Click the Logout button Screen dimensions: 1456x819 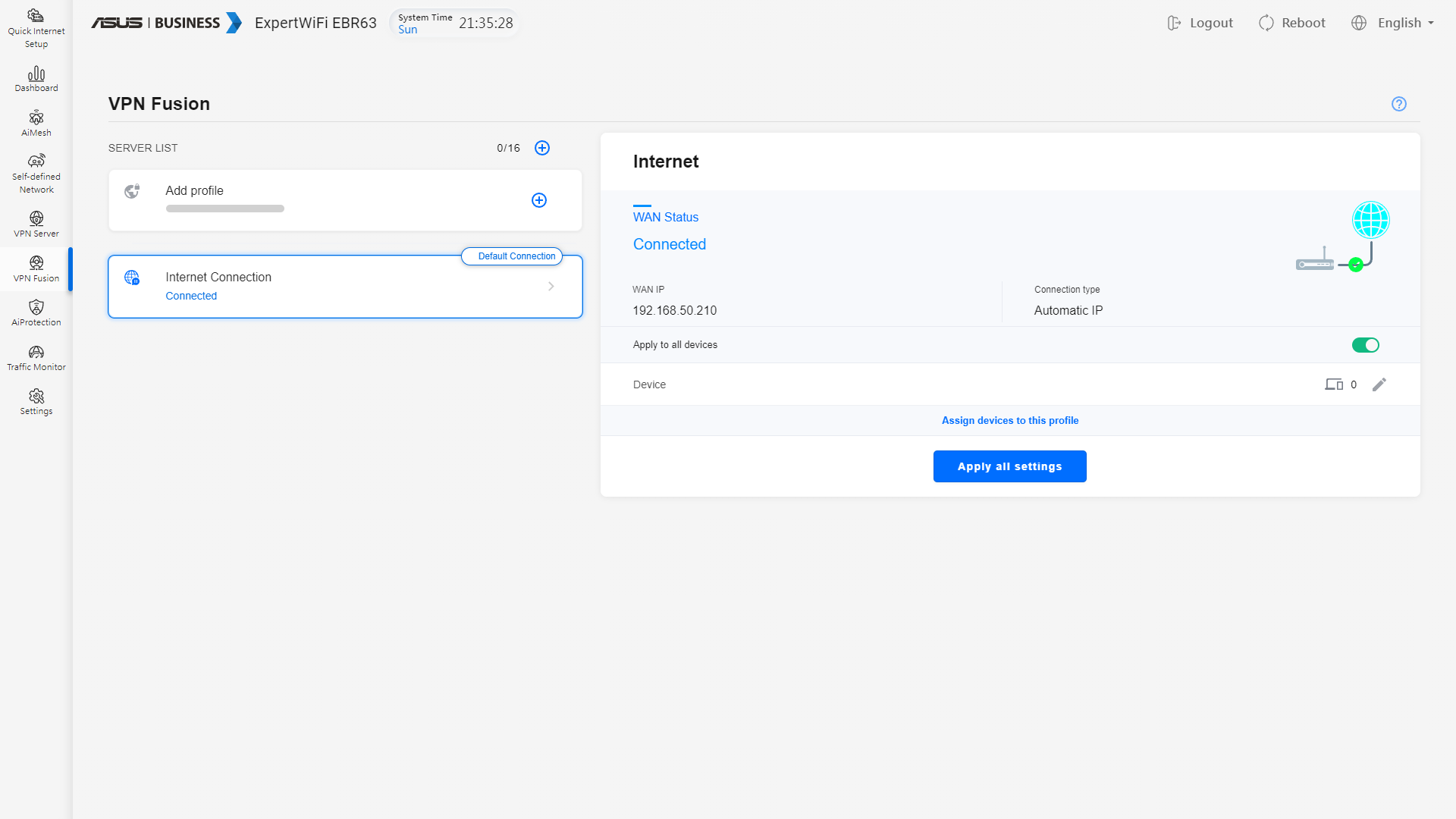(x=1200, y=23)
